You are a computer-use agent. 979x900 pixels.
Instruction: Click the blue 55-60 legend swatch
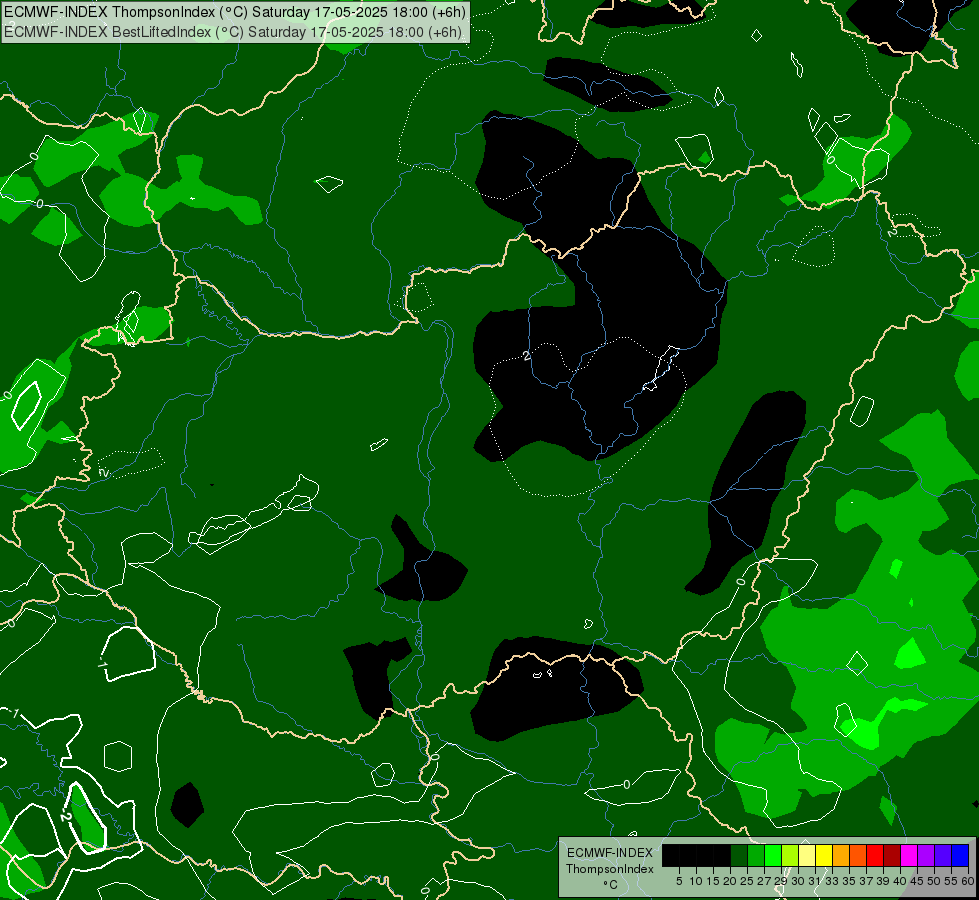click(960, 855)
